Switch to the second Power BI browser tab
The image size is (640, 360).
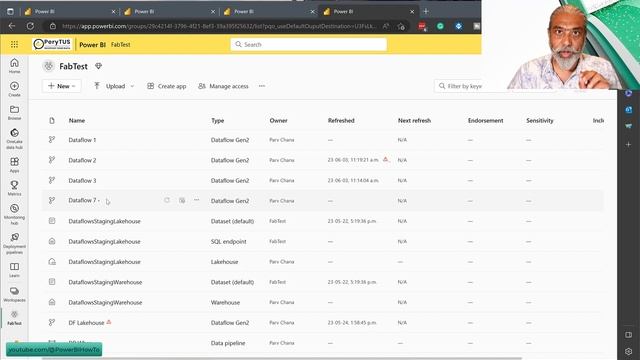tap(169, 11)
